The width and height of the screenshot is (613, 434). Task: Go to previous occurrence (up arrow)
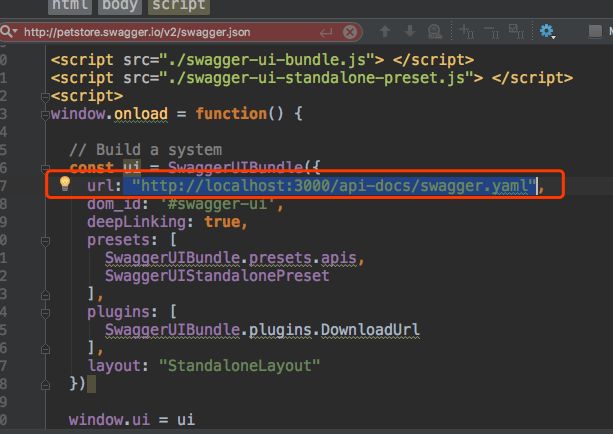coord(385,31)
